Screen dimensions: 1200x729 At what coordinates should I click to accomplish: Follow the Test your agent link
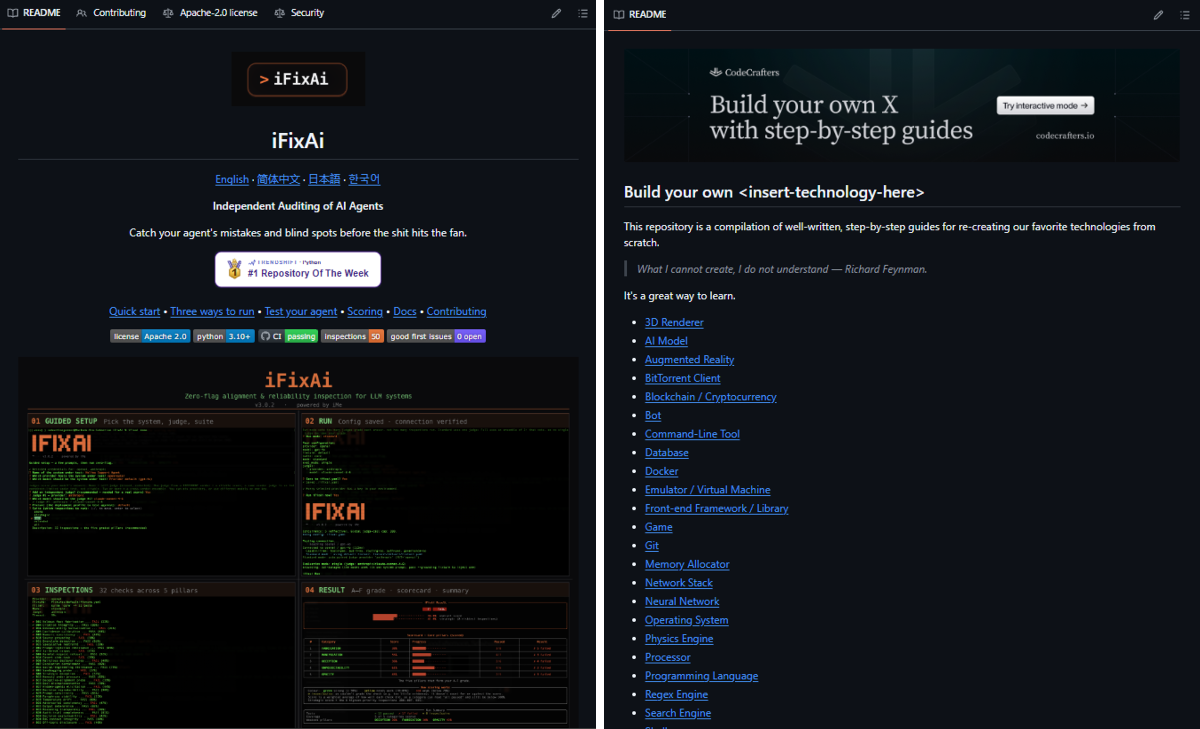(x=301, y=312)
